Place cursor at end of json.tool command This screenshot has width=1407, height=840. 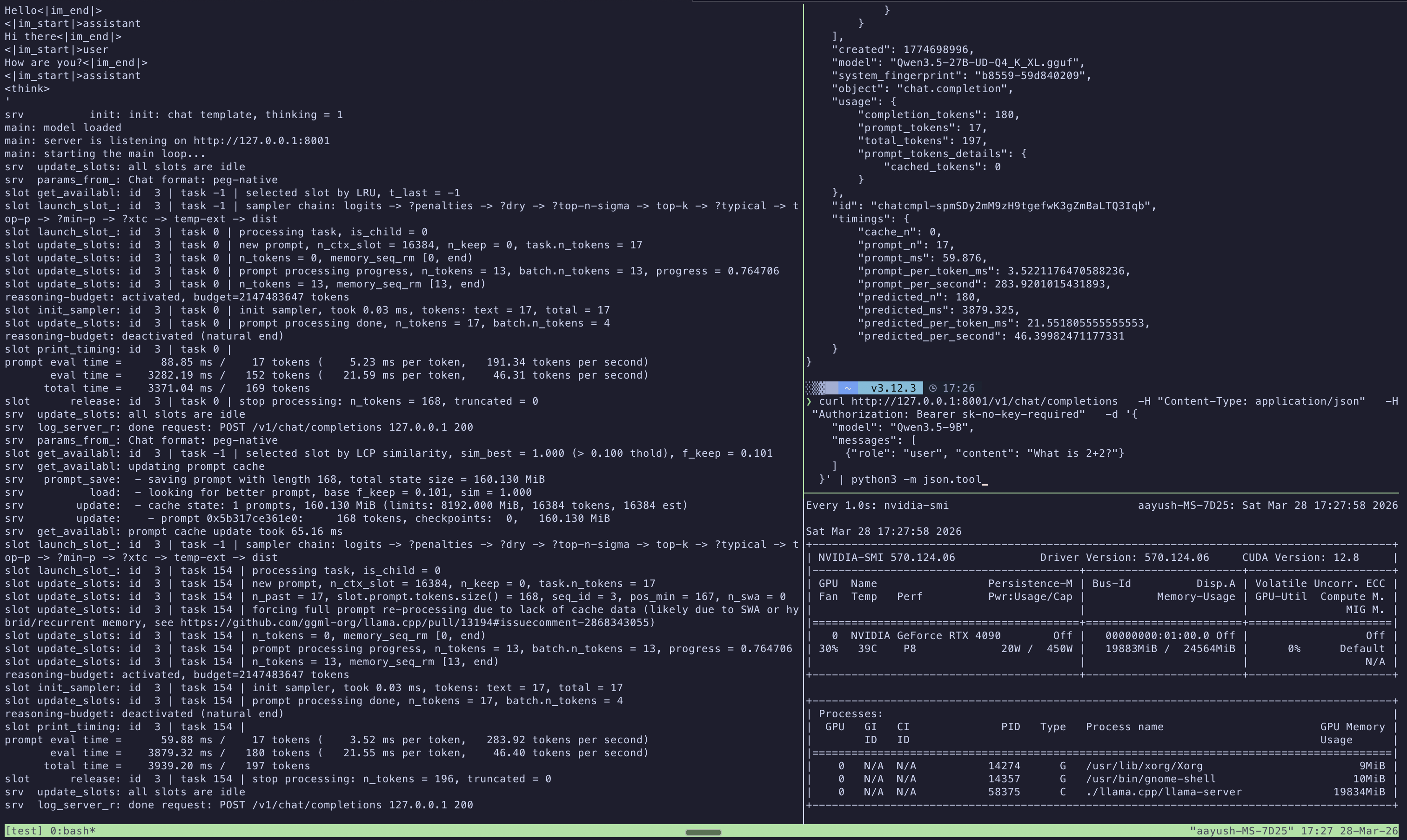pyautogui.click(x=985, y=480)
